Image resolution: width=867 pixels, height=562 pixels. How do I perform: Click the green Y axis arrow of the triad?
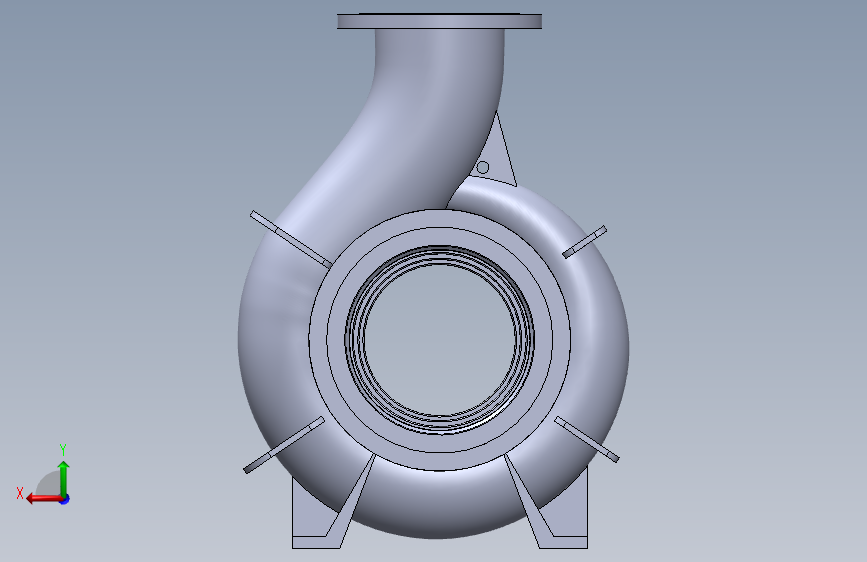click(64, 478)
